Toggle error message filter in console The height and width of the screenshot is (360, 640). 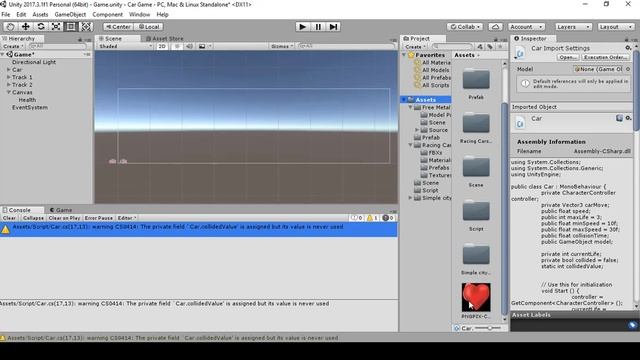388,218
